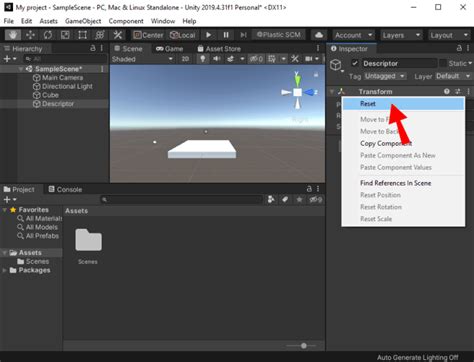Click the Pause button
This screenshot has height=362, width=474.
(x=226, y=35)
